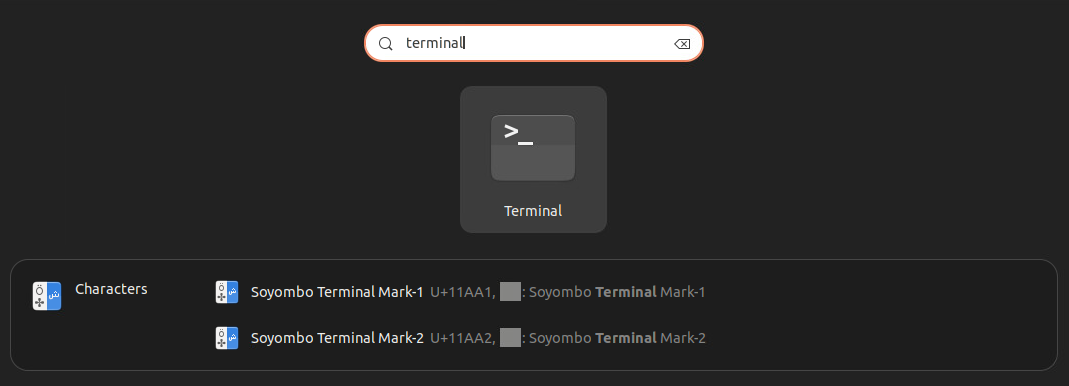Image resolution: width=1069 pixels, height=386 pixels.
Task: Open the Terminal application icon
Action: pyautogui.click(x=533, y=148)
